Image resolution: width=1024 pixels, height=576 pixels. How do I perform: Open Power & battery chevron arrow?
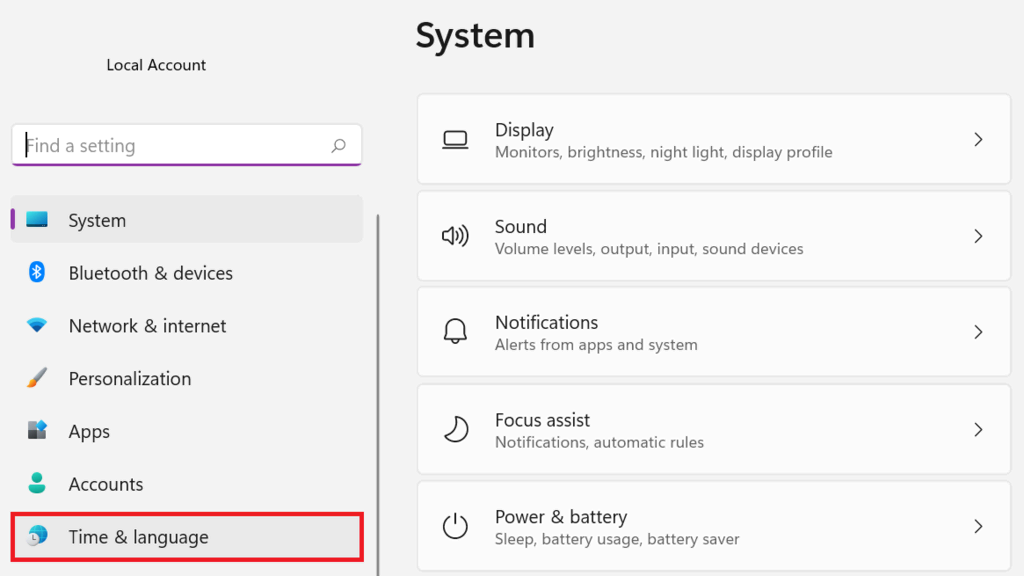979,526
